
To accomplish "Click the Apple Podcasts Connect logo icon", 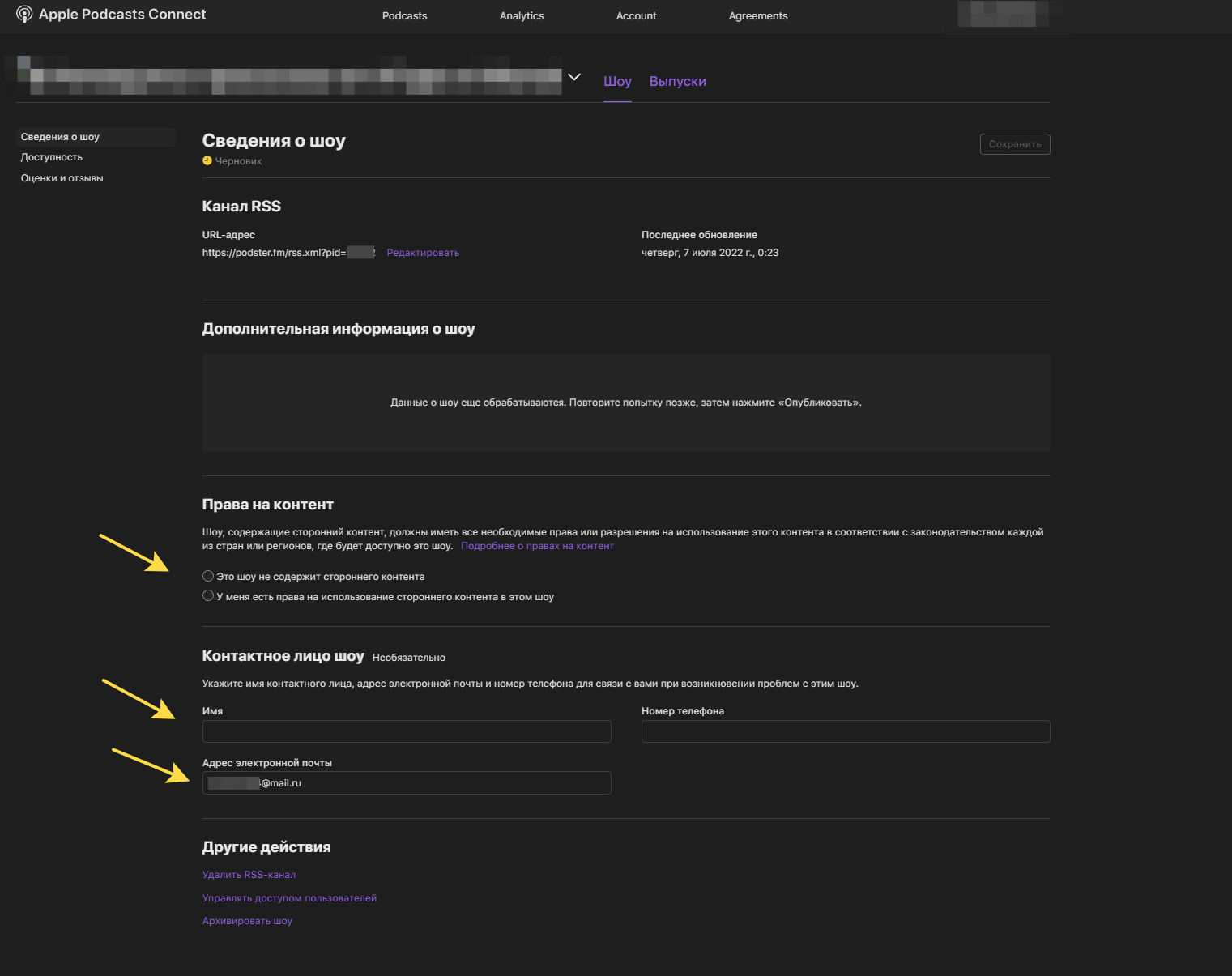I will click(24, 15).
